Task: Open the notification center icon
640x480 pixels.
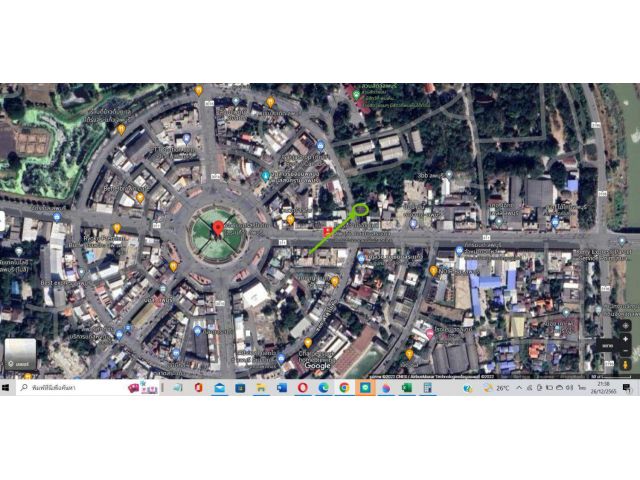Action: coord(627,388)
